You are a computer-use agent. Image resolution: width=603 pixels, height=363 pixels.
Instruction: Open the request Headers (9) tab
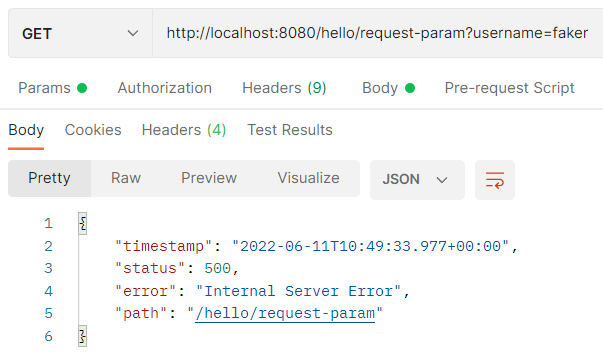(284, 88)
